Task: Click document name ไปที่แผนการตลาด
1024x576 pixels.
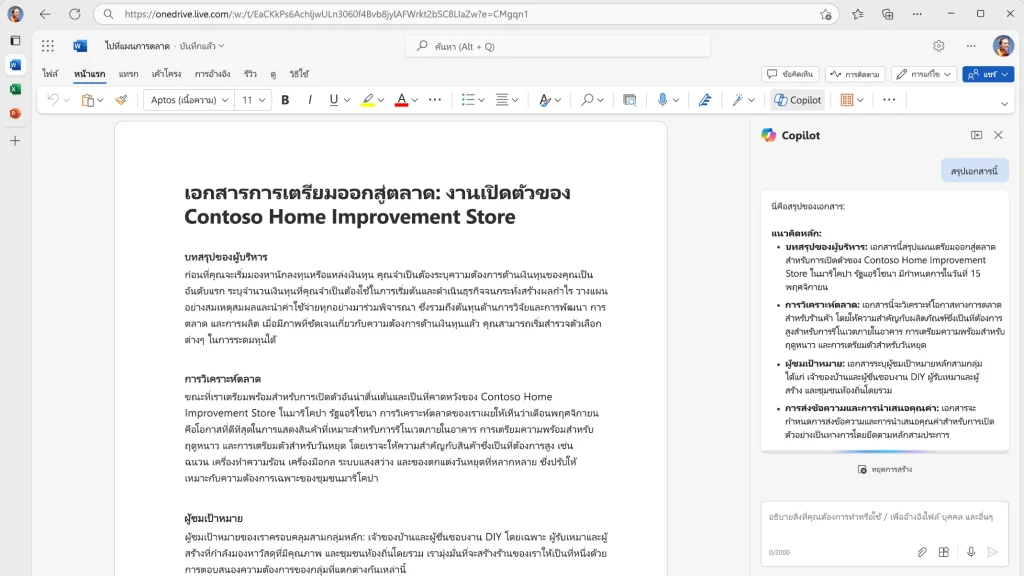Action: pos(137,46)
